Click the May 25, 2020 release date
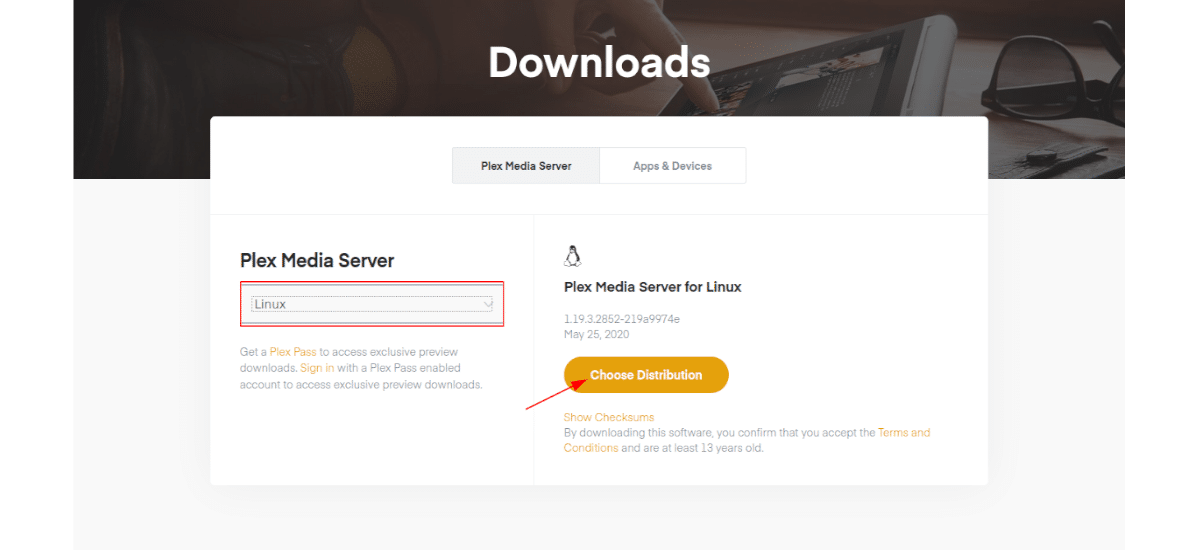Image resolution: width=1200 pixels, height=550 pixels. (596, 334)
